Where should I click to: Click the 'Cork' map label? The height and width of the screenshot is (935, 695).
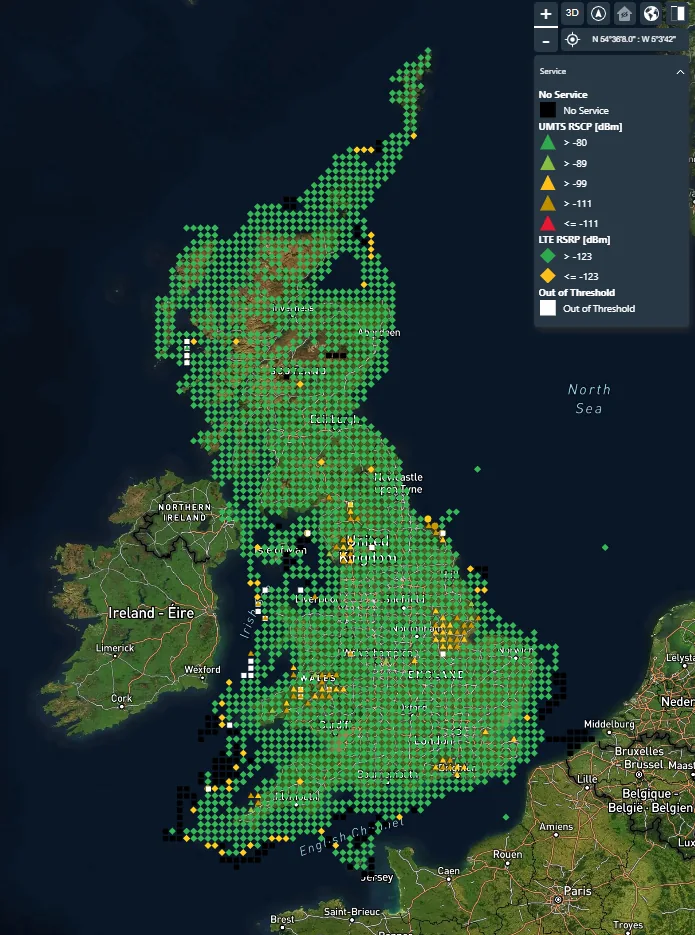(122, 698)
